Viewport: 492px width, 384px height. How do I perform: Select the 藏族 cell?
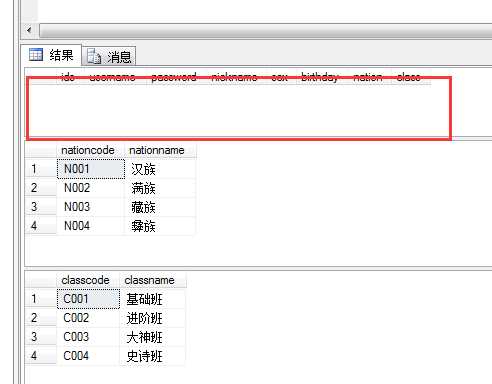pos(160,207)
